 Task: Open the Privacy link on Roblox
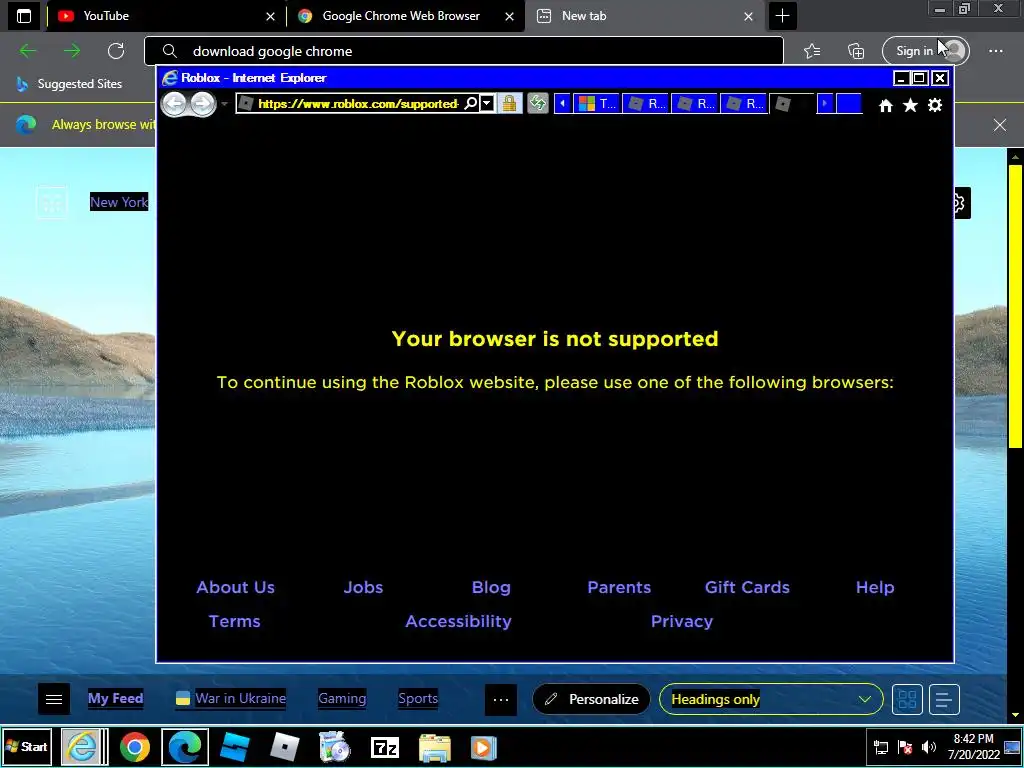click(x=682, y=621)
